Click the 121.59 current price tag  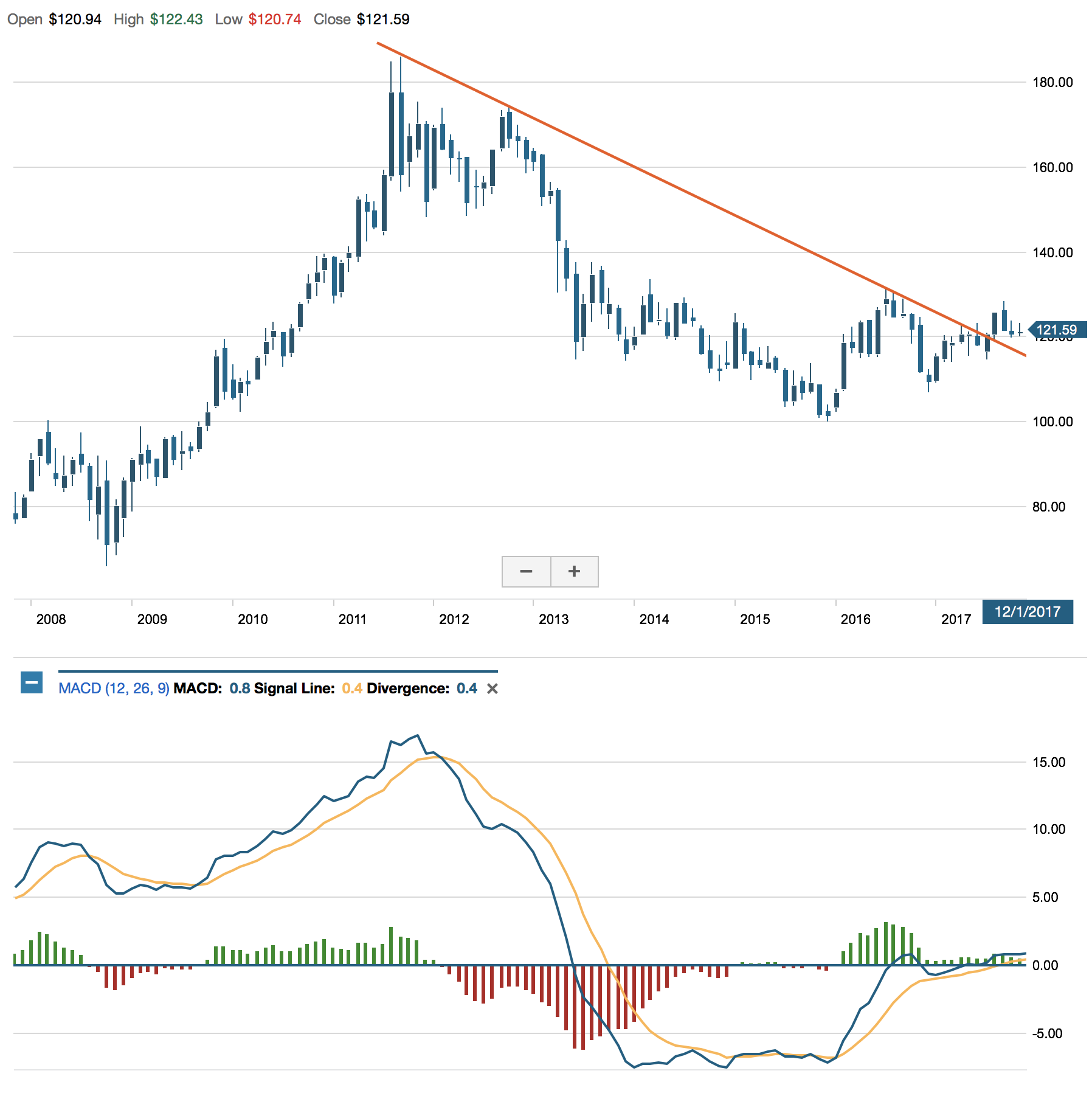click(x=1056, y=330)
